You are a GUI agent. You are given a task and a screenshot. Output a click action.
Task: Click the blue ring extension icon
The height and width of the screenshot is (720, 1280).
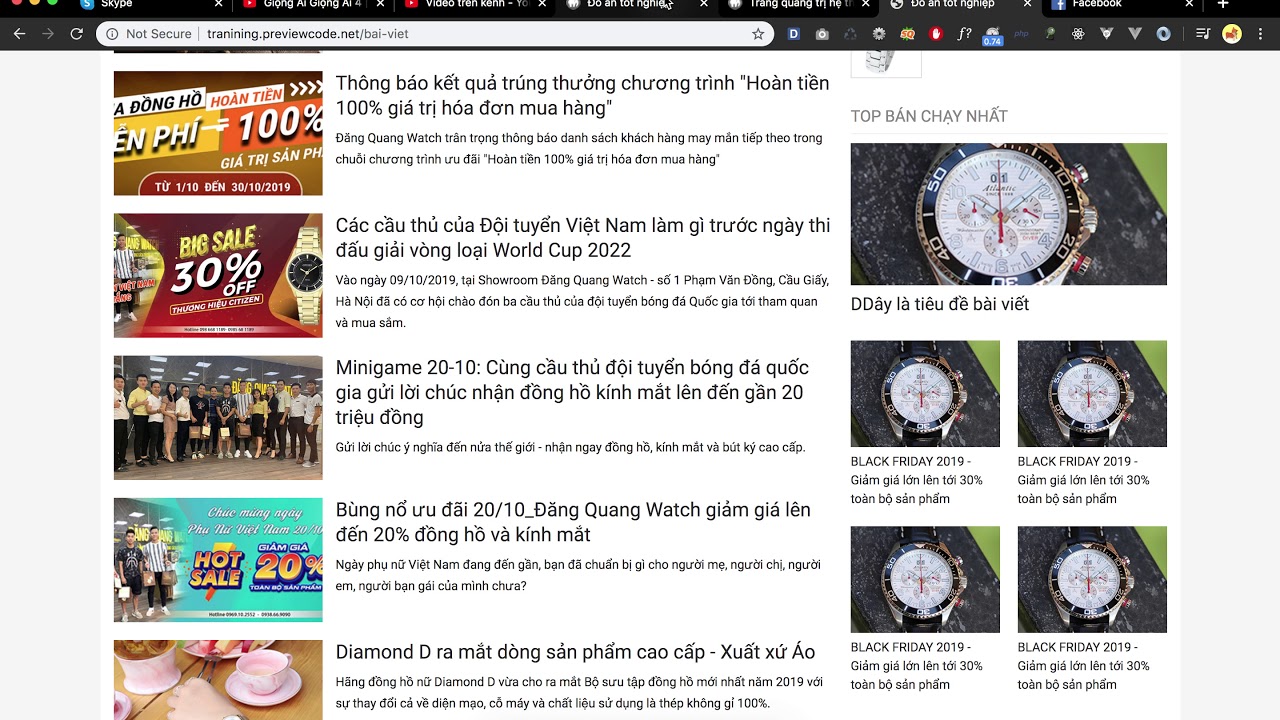(1164, 34)
